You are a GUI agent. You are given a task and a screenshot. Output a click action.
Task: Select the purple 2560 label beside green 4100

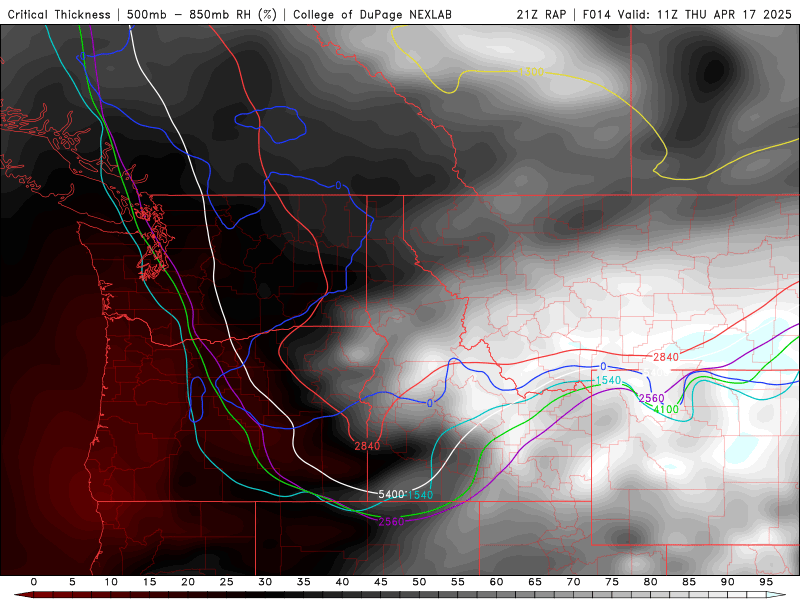[652, 398]
